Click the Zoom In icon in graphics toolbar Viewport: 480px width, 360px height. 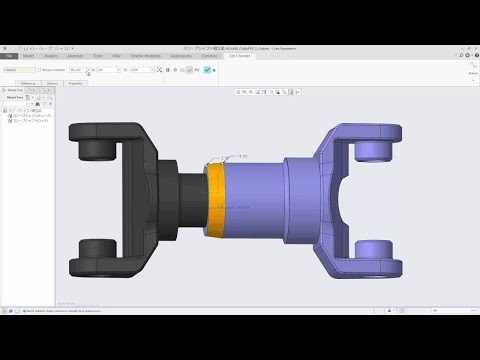pyautogui.click(x=244, y=92)
